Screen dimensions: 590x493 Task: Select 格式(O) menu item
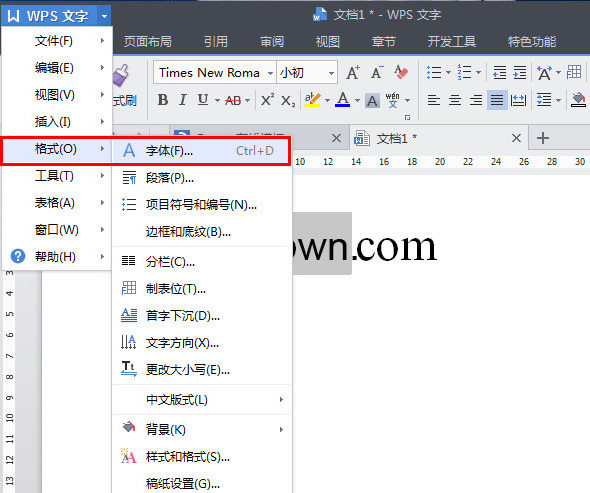pos(57,149)
